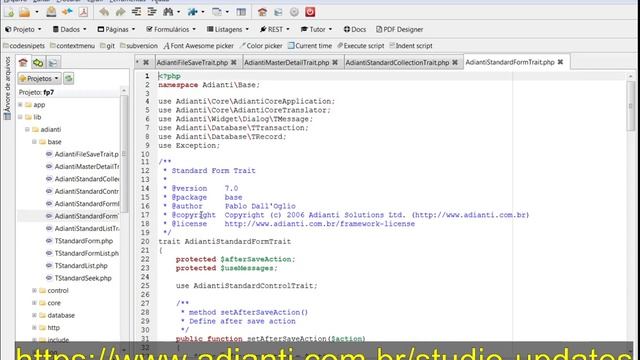Open the REST menu
This screenshot has height=360, width=640.
click(x=275, y=29)
